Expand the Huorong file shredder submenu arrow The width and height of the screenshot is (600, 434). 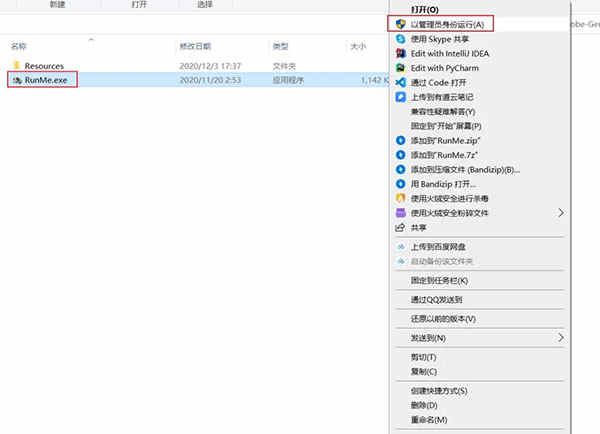(561, 213)
